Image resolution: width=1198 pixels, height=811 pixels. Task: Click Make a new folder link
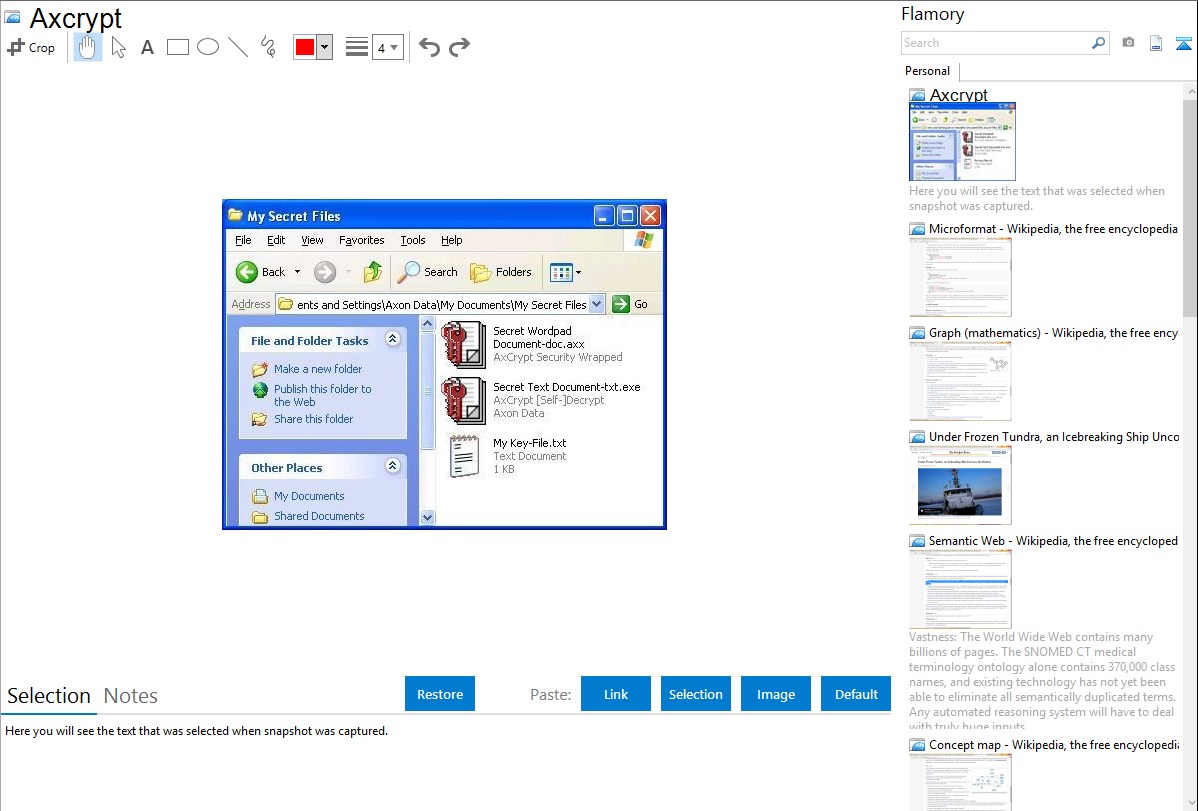(x=318, y=368)
